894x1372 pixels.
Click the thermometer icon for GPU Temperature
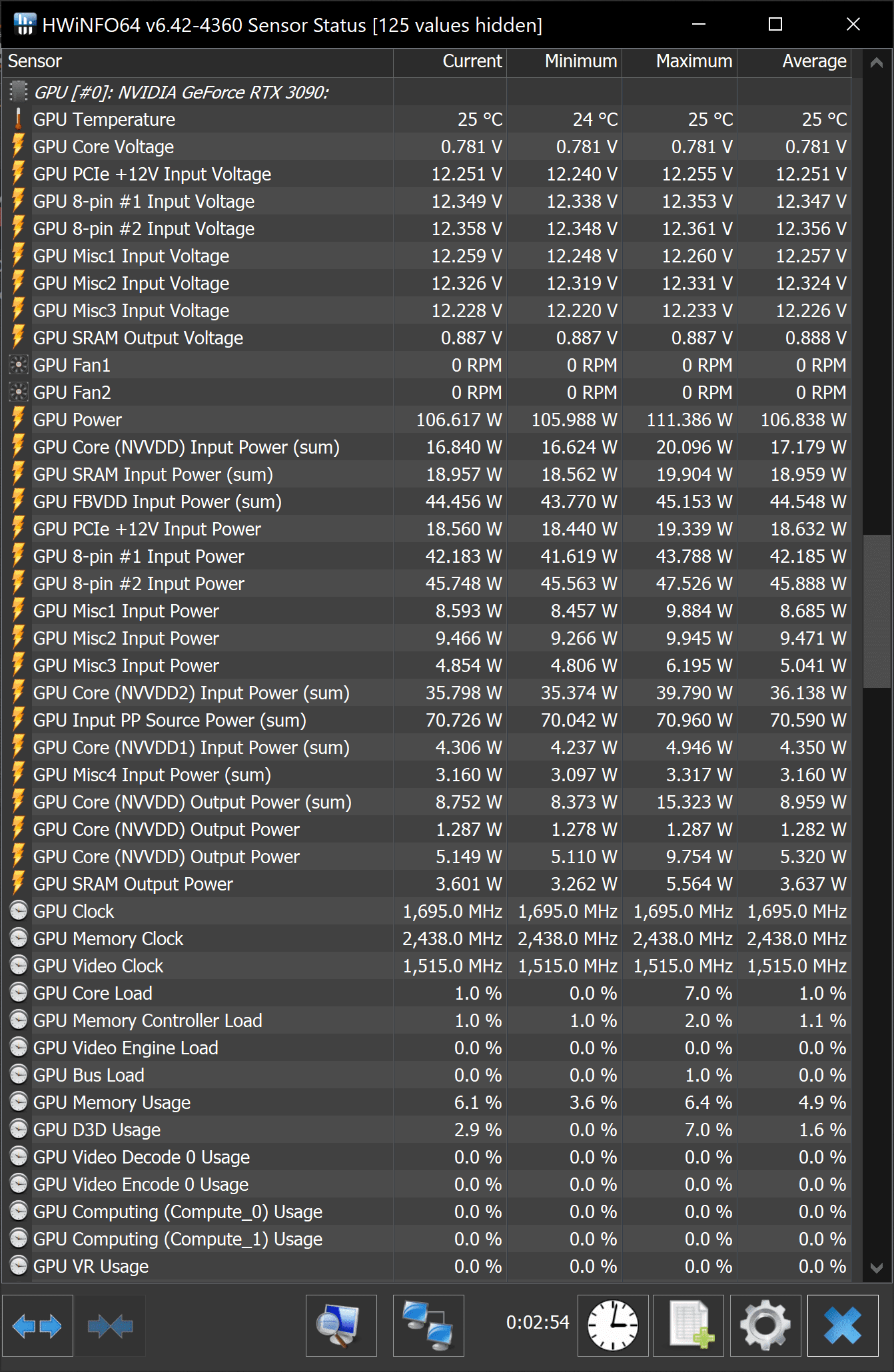(x=19, y=119)
